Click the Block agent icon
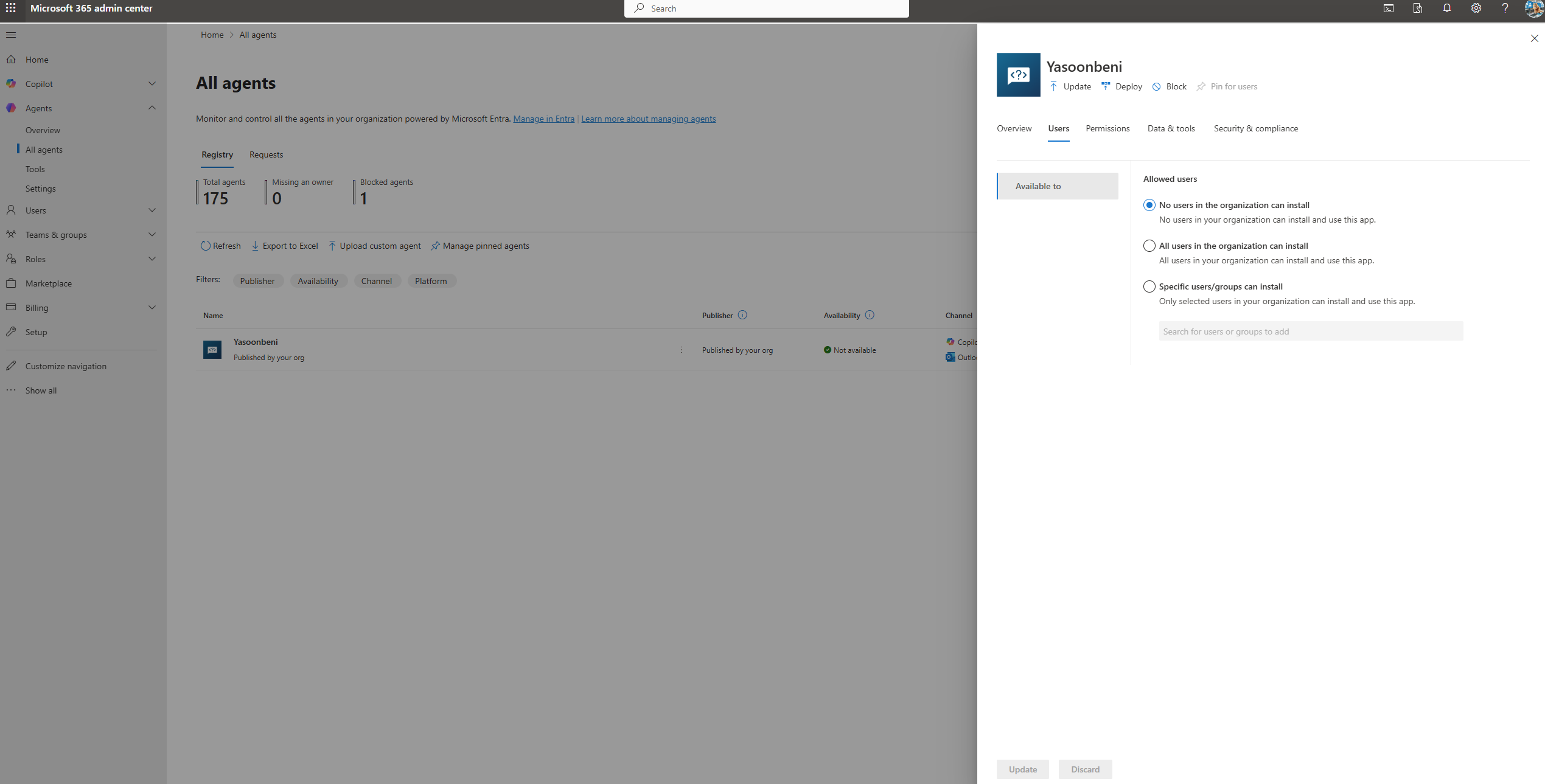This screenshot has height=784, width=1545. click(x=1156, y=86)
